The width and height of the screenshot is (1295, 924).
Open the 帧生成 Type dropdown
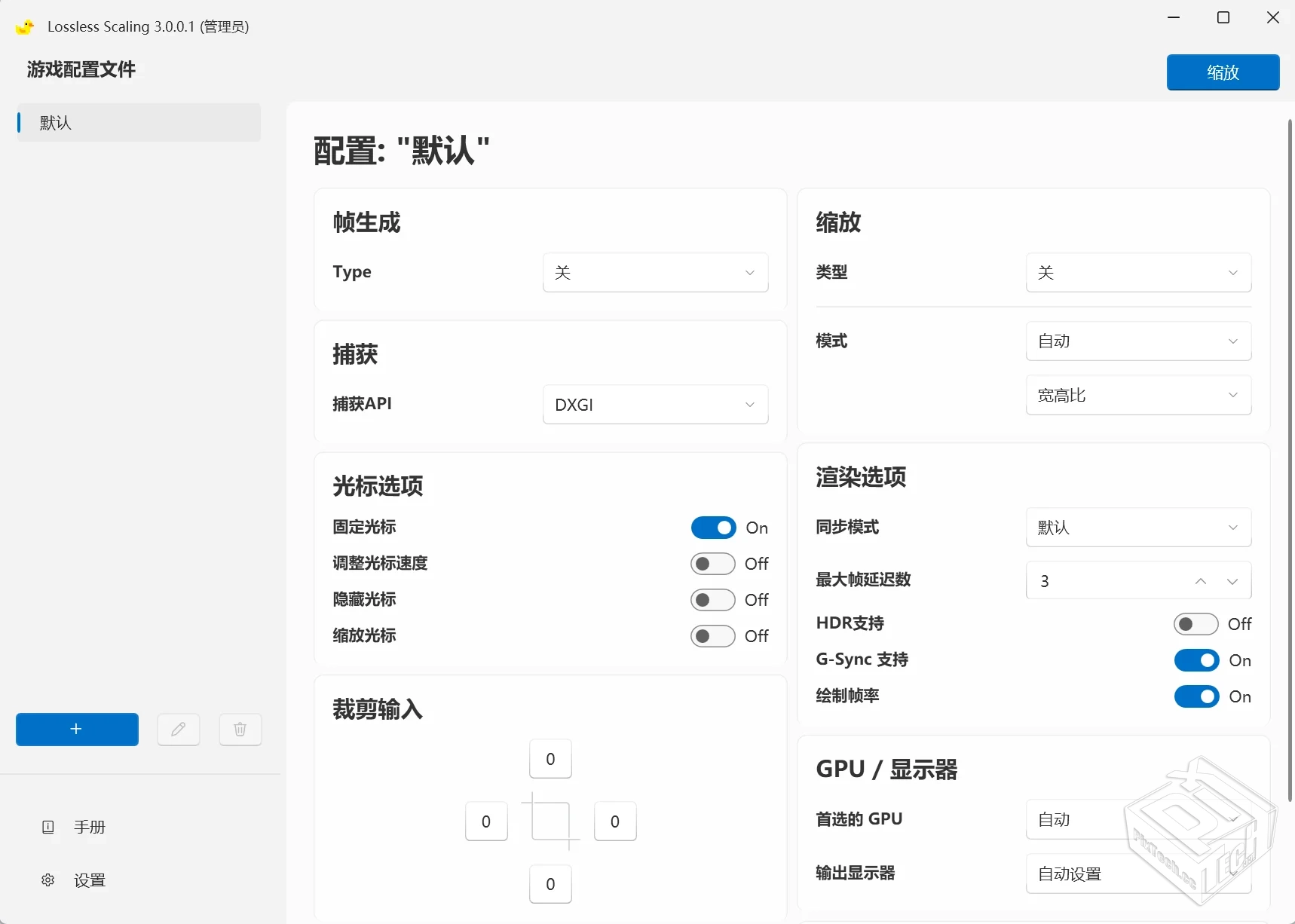point(655,272)
